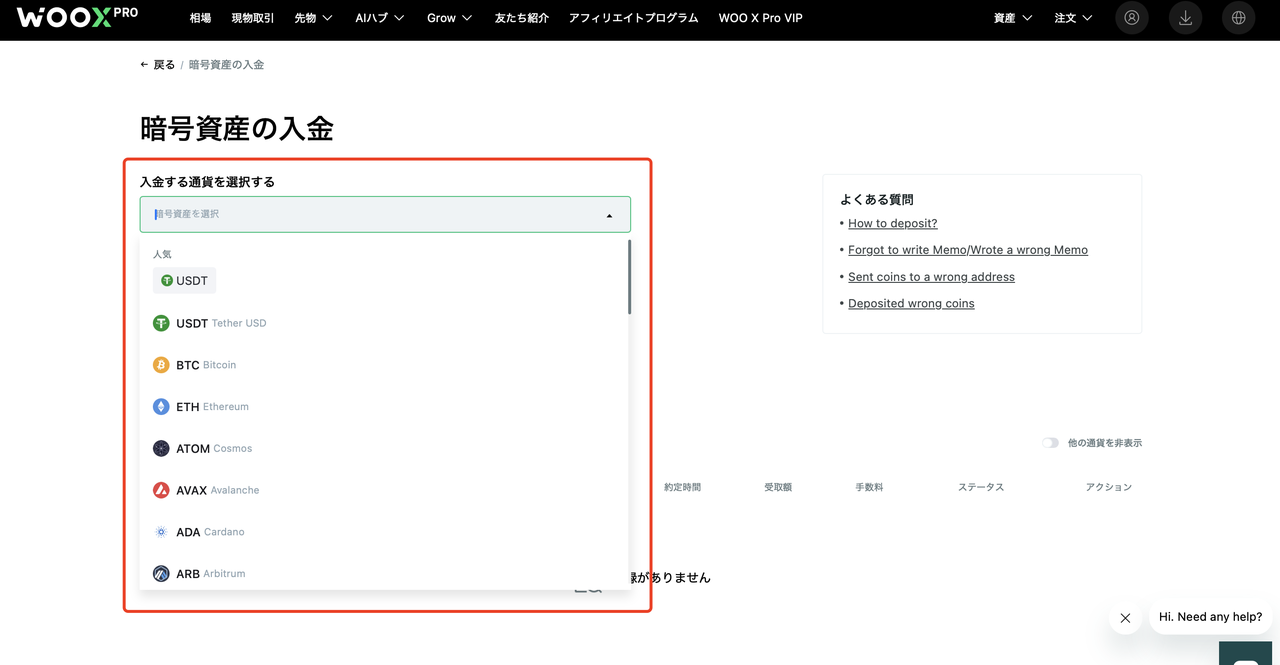
Task: Select ATOM Cosmos from the list
Action: point(384,449)
